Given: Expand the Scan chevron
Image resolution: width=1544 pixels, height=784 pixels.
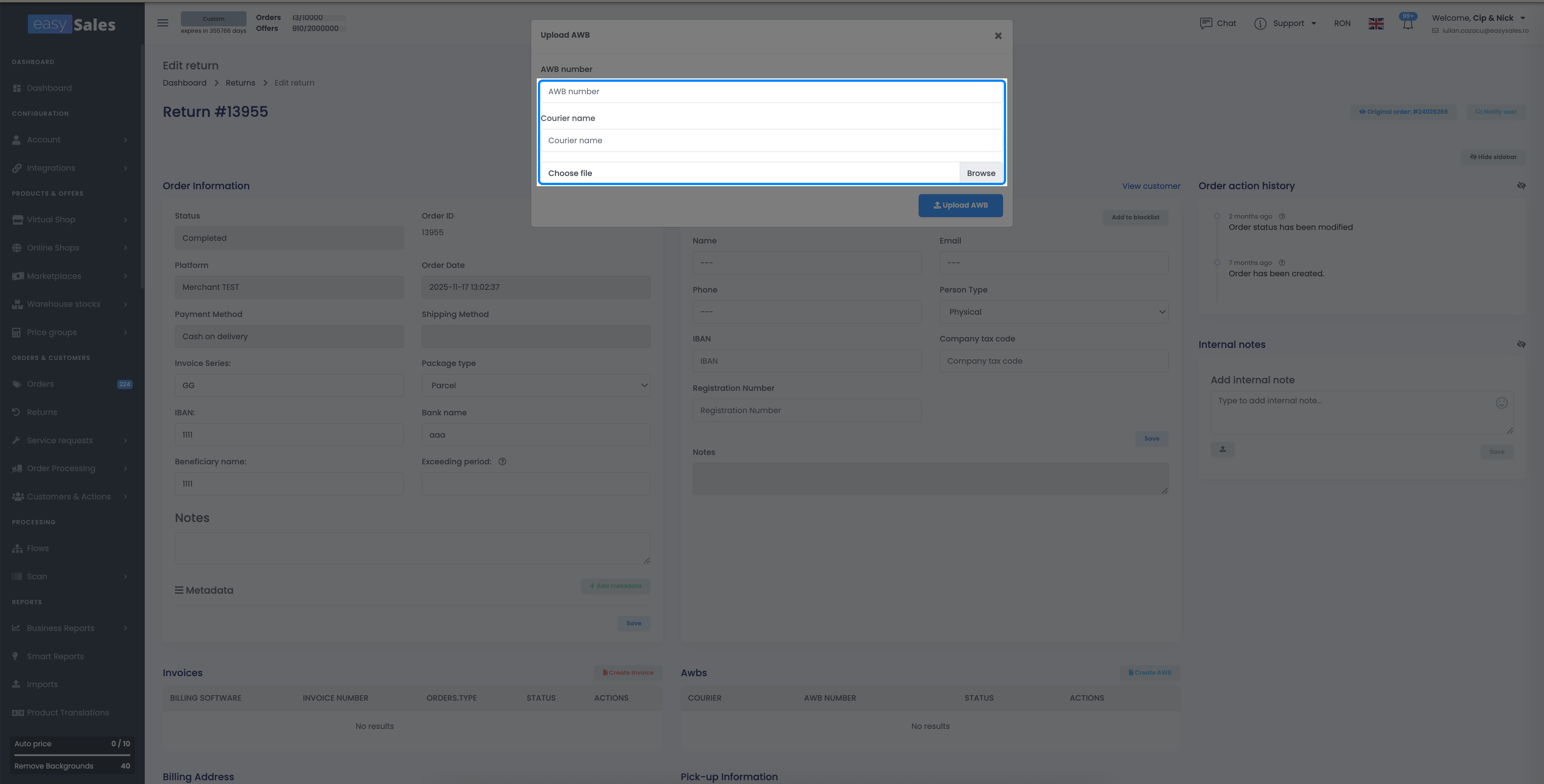Looking at the screenshot, I should [x=125, y=577].
